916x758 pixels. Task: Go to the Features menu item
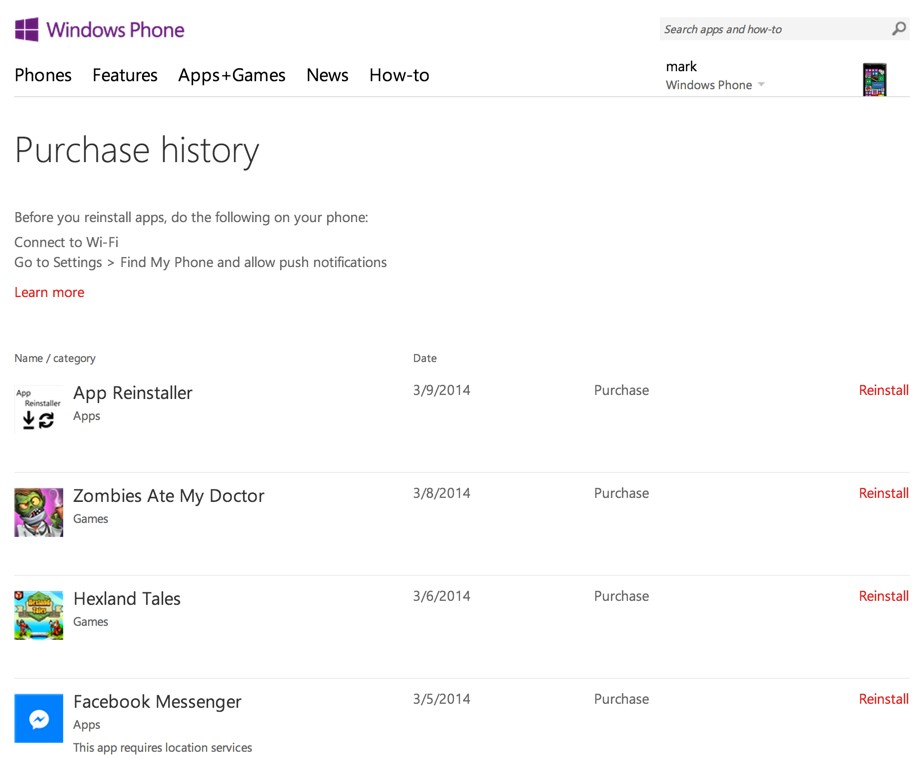125,75
